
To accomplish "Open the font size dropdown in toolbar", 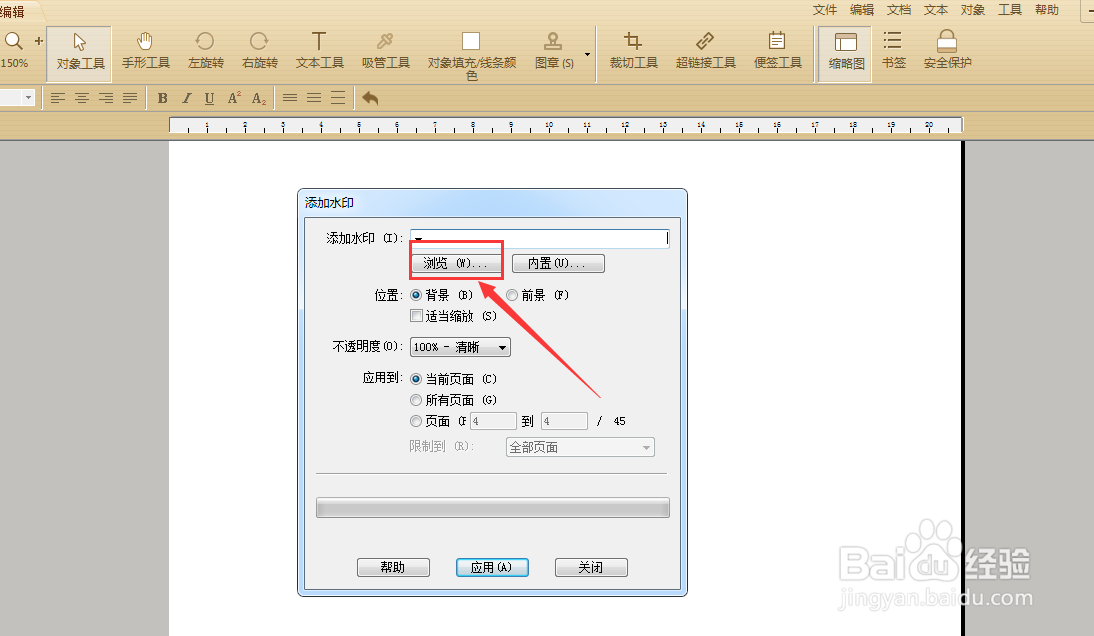I will coord(29,98).
